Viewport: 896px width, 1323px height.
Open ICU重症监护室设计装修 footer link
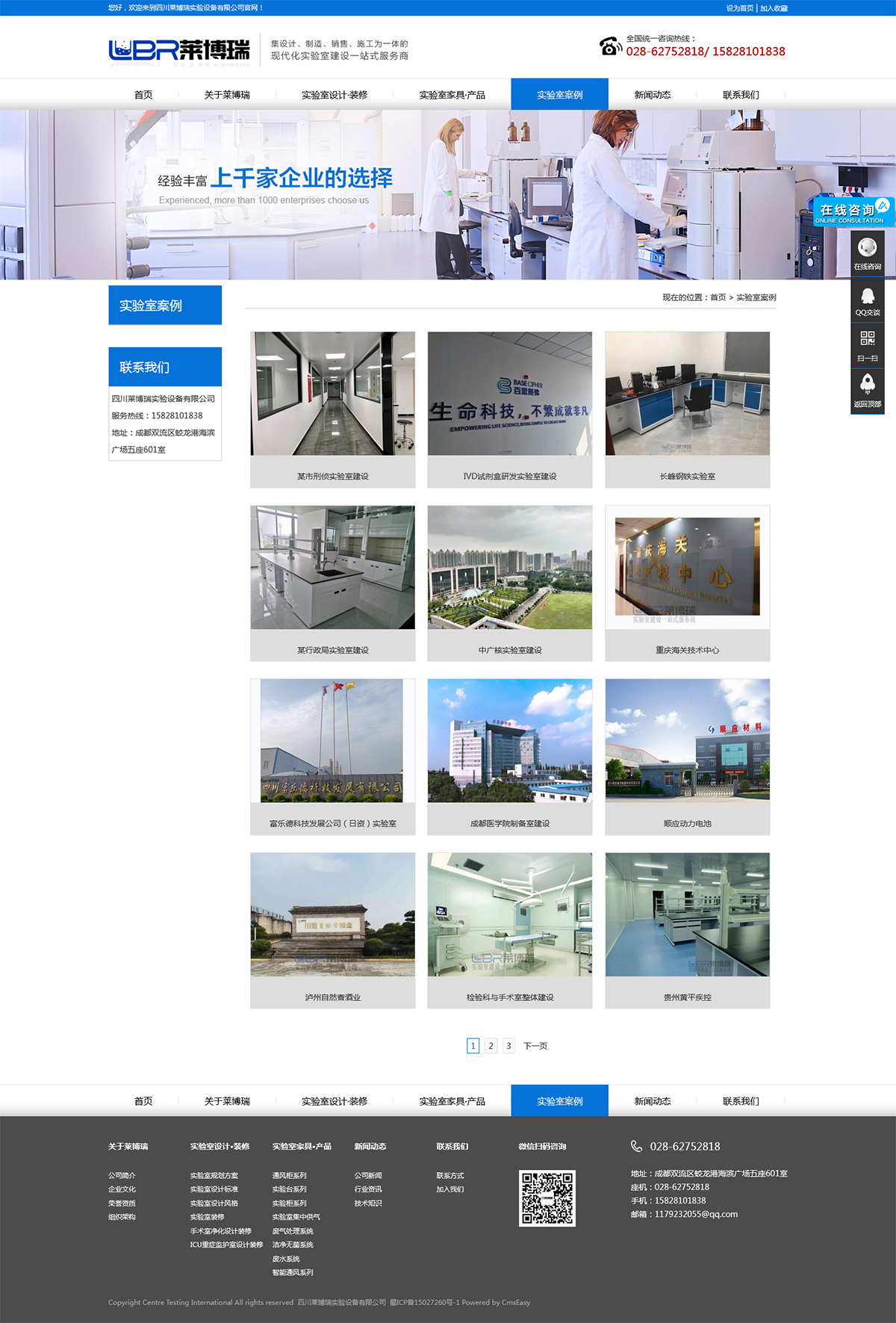[226, 1245]
